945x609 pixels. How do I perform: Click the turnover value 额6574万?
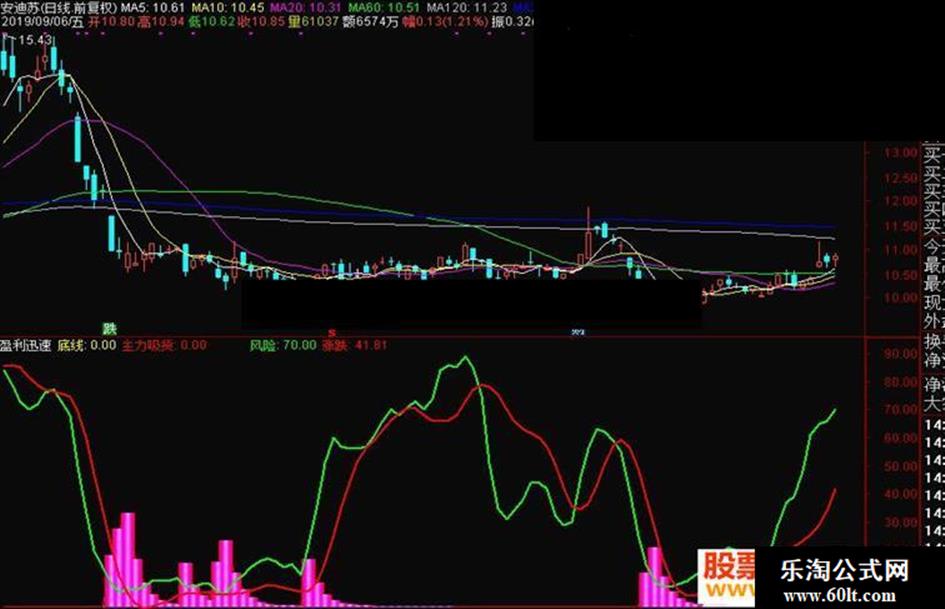370,22
